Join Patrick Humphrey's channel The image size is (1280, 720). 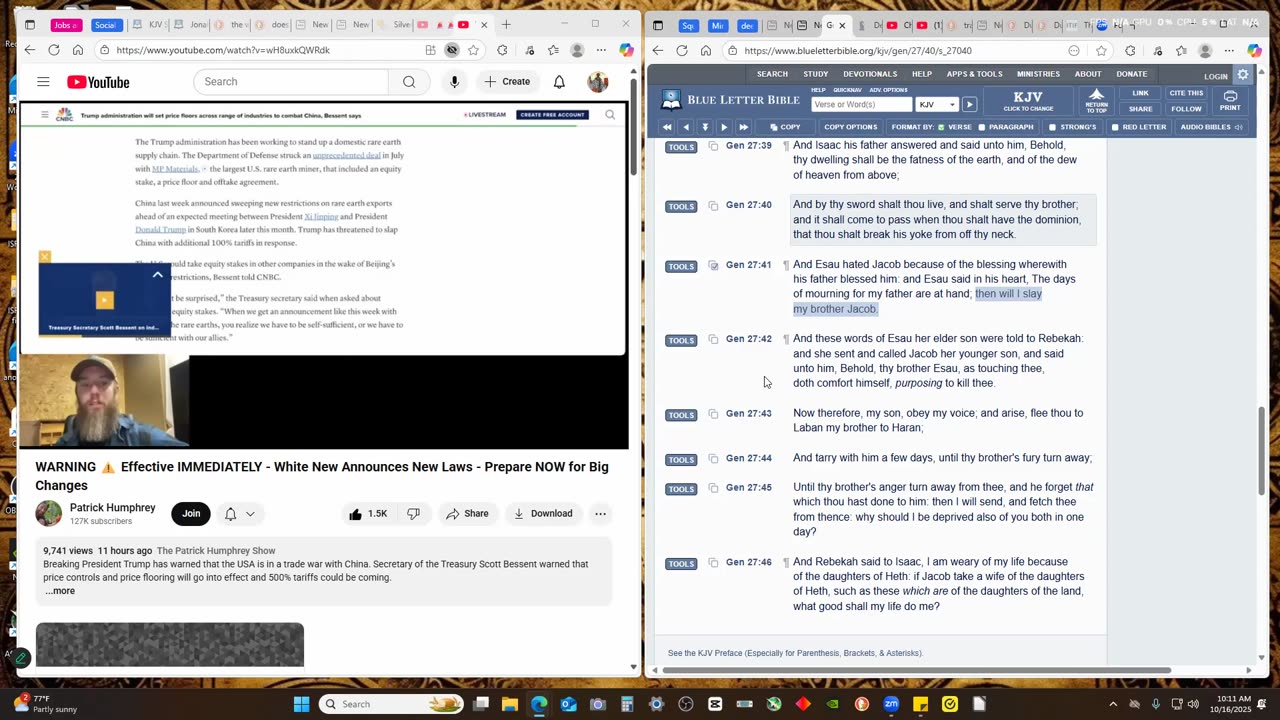(191, 514)
